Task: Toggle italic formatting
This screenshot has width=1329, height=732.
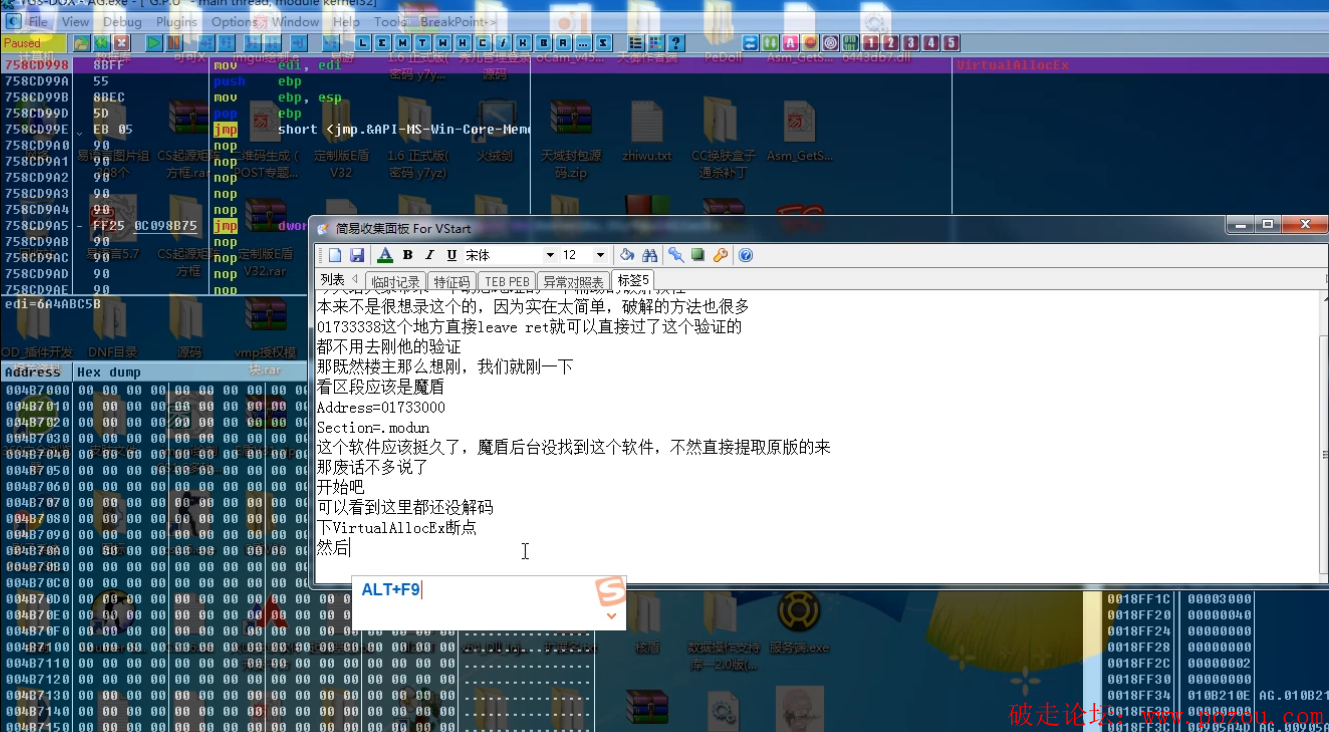Action: tap(429, 255)
